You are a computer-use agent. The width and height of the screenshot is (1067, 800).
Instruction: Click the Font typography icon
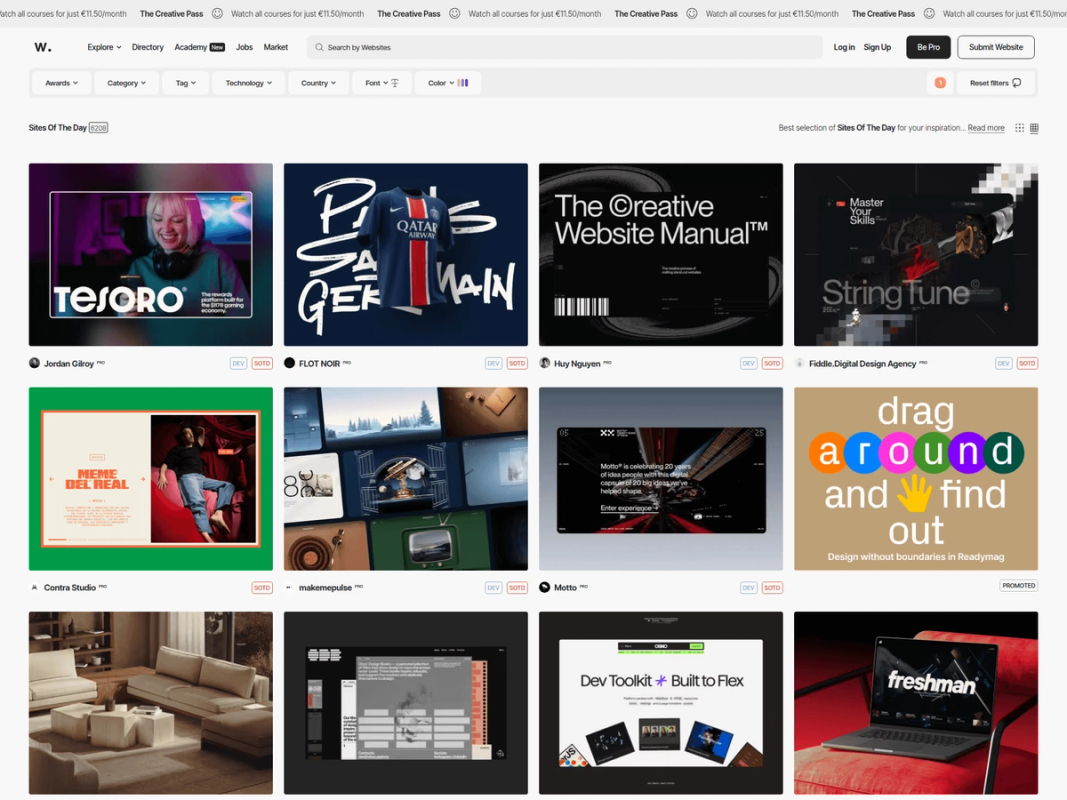tap(395, 83)
